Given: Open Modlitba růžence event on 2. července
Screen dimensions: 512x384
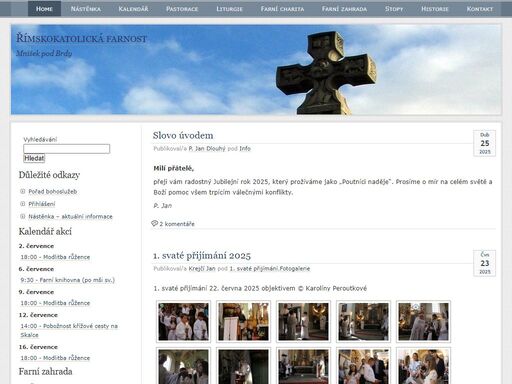Looking at the screenshot, I should click(x=55, y=257).
